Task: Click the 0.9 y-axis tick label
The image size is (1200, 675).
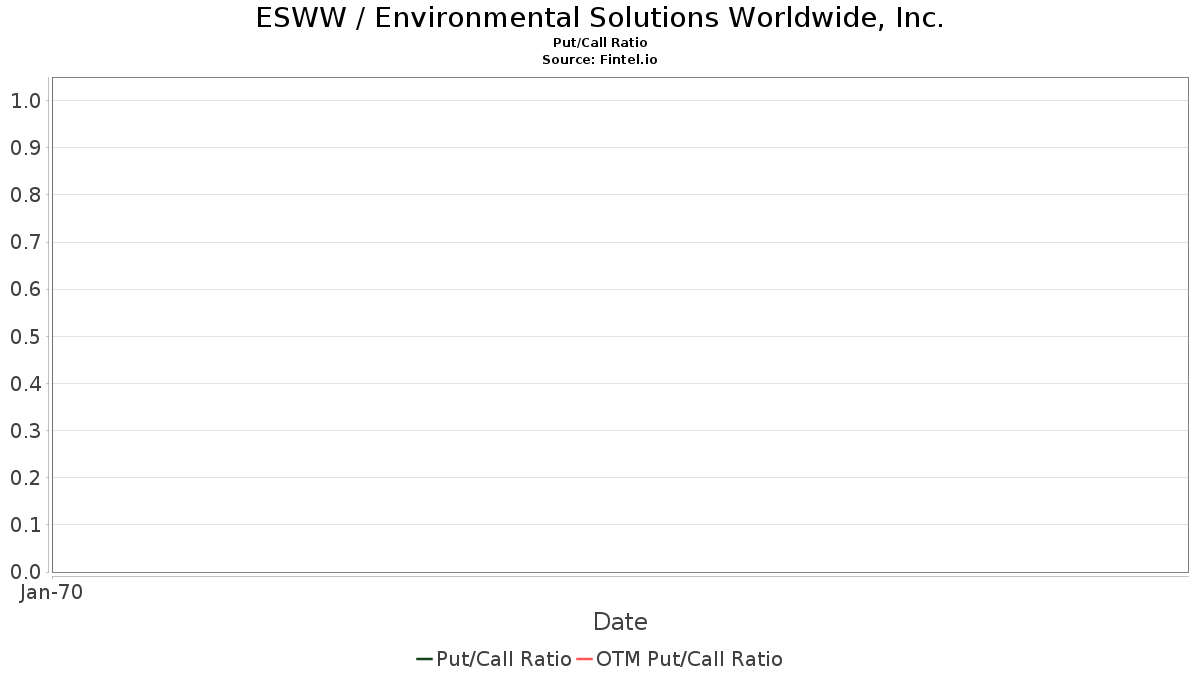Action: coord(25,148)
